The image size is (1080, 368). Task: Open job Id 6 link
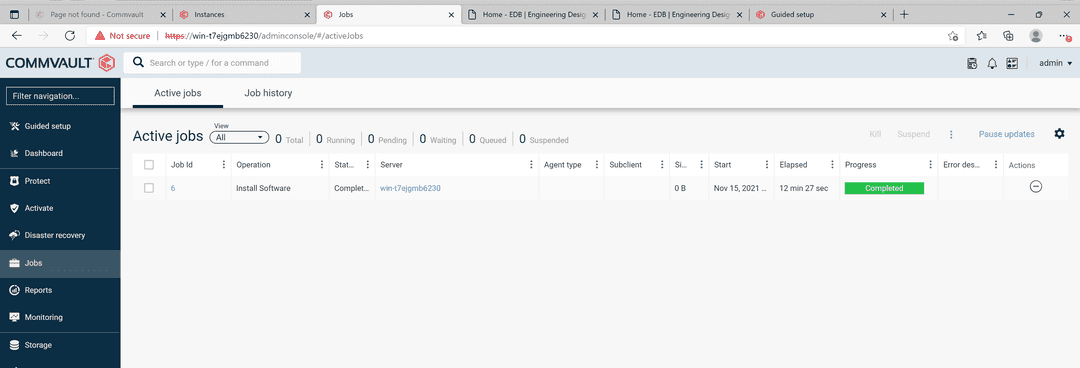[x=173, y=188]
